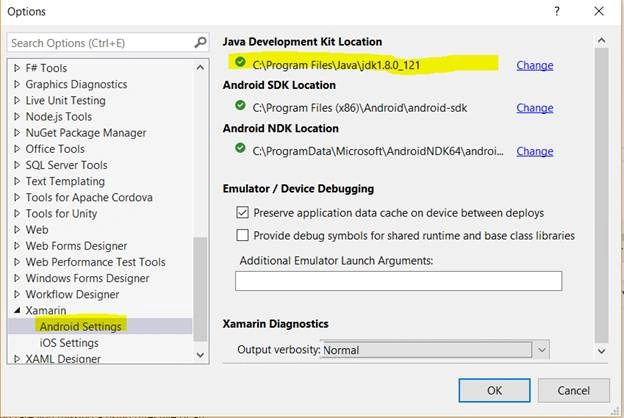Image resolution: width=624 pixels, height=418 pixels.
Task: Select iOS Settings under Xamarin
Action: [x=69, y=343]
